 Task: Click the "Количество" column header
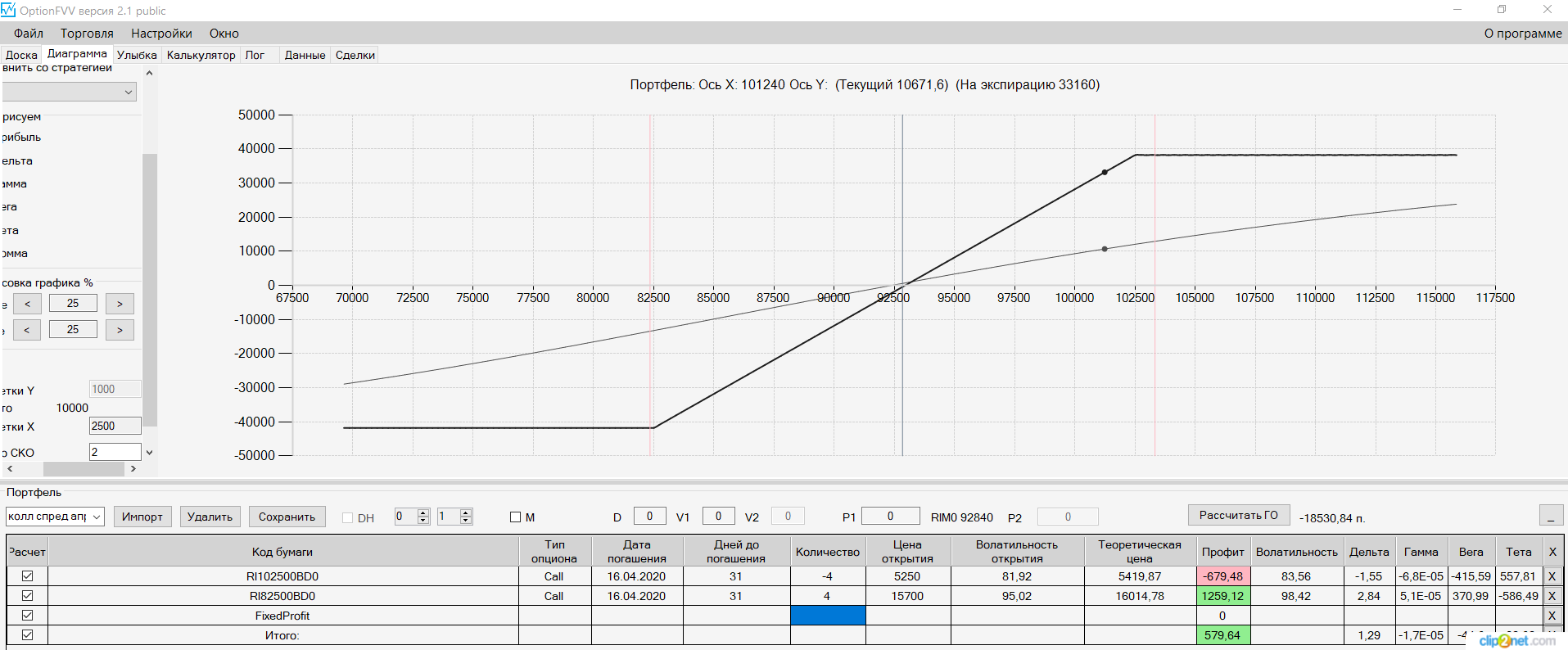click(x=828, y=552)
